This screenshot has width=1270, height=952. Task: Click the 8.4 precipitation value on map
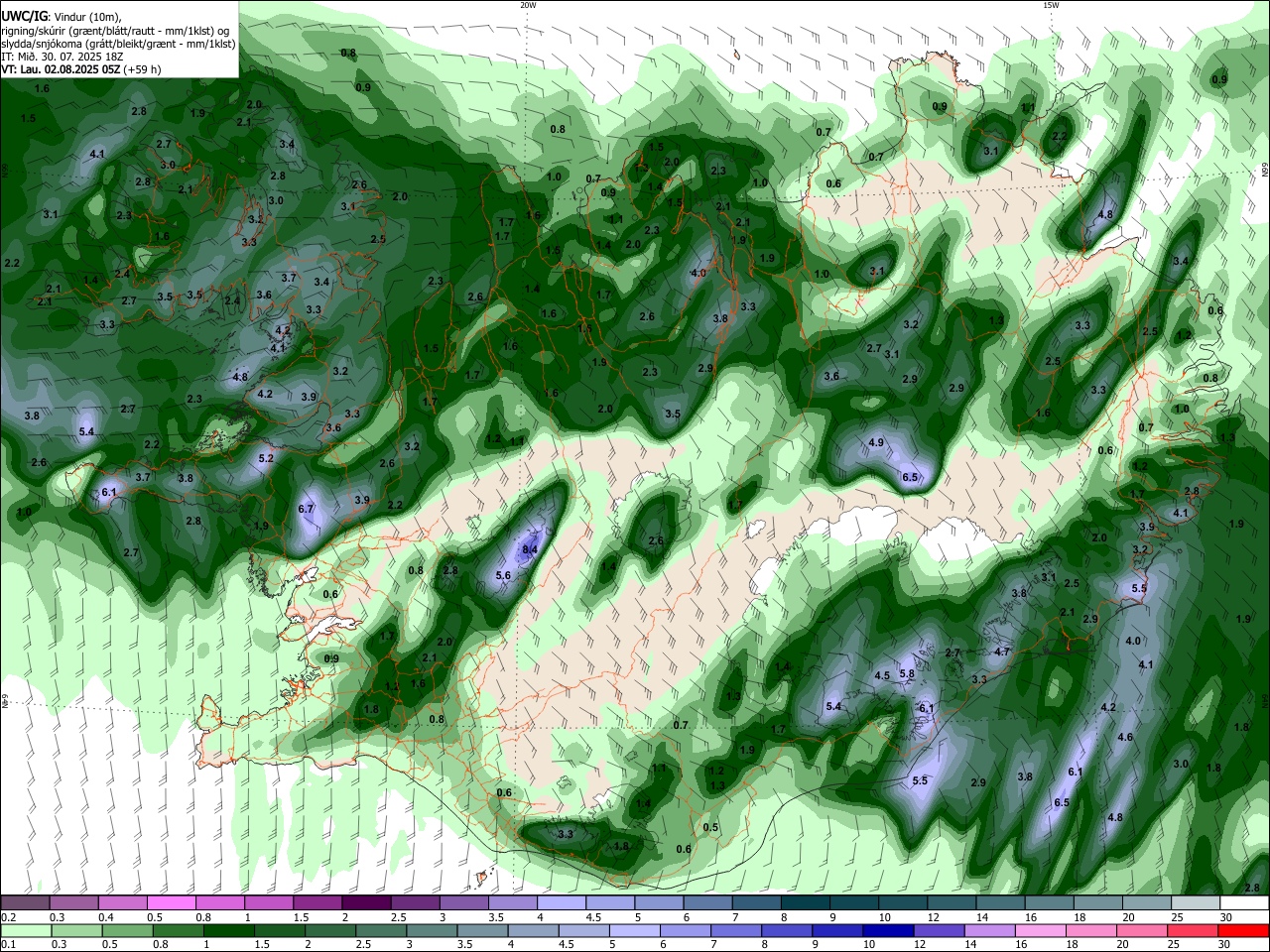pos(530,549)
